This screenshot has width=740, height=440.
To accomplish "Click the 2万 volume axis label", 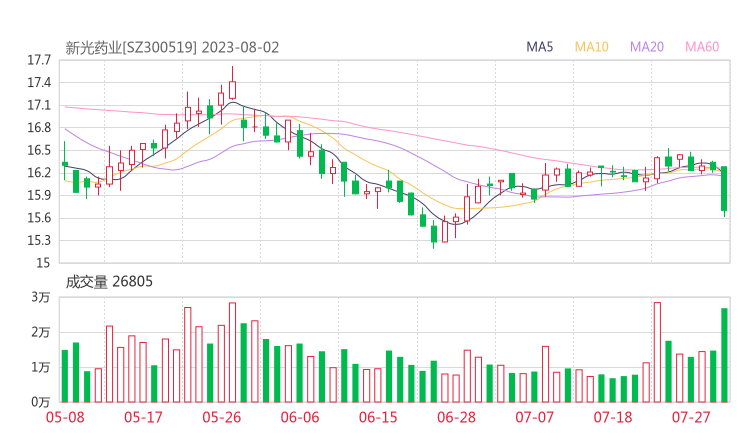I will pyautogui.click(x=41, y=332).
